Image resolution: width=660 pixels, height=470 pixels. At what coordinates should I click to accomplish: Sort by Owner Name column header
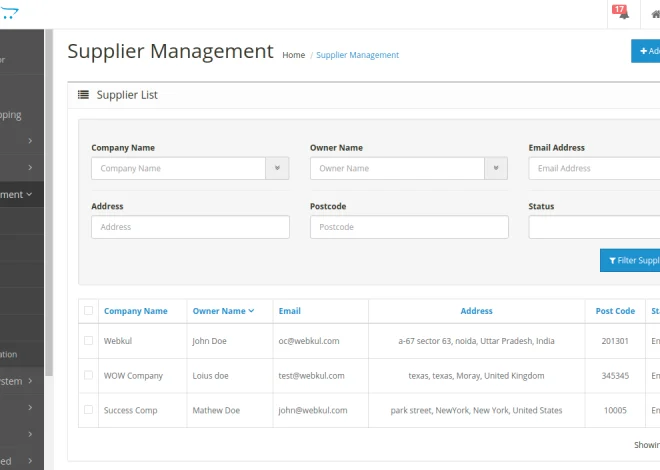[223, 311]
